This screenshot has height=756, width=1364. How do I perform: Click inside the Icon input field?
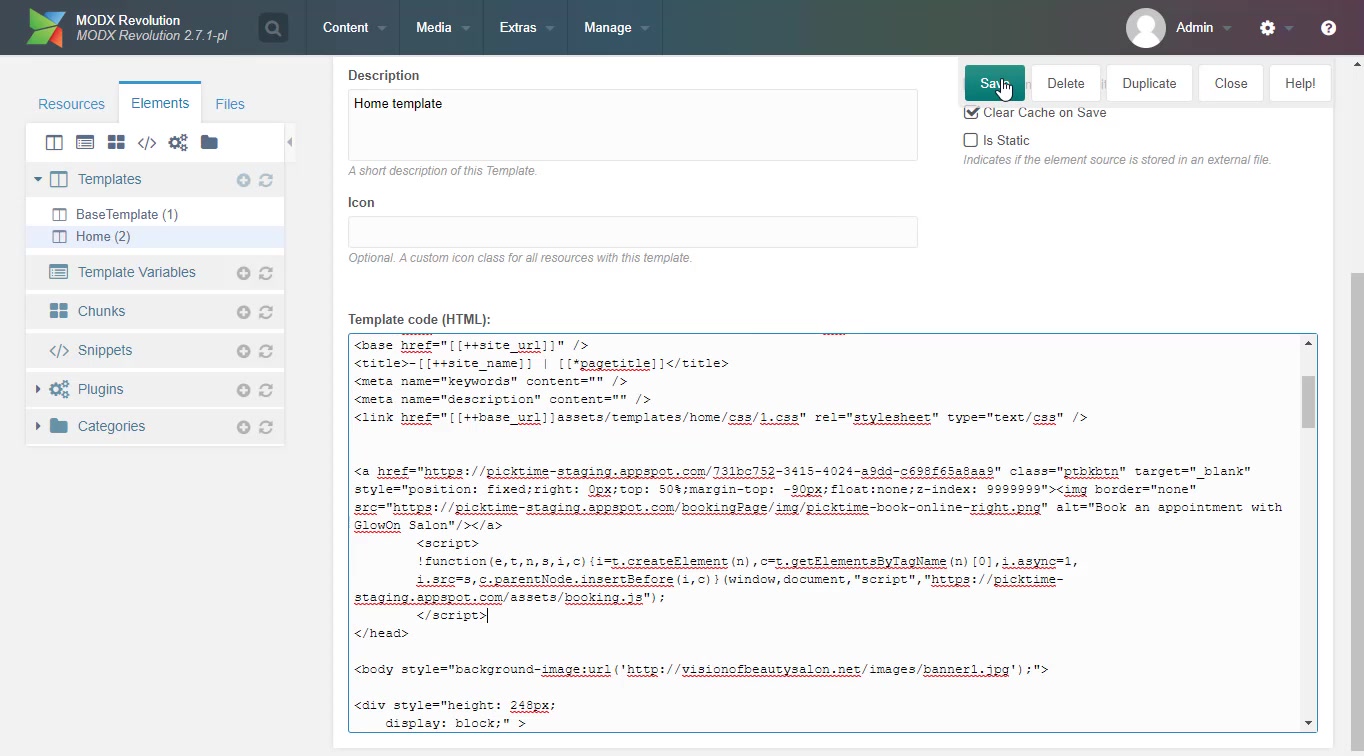(x=632, y=232)
